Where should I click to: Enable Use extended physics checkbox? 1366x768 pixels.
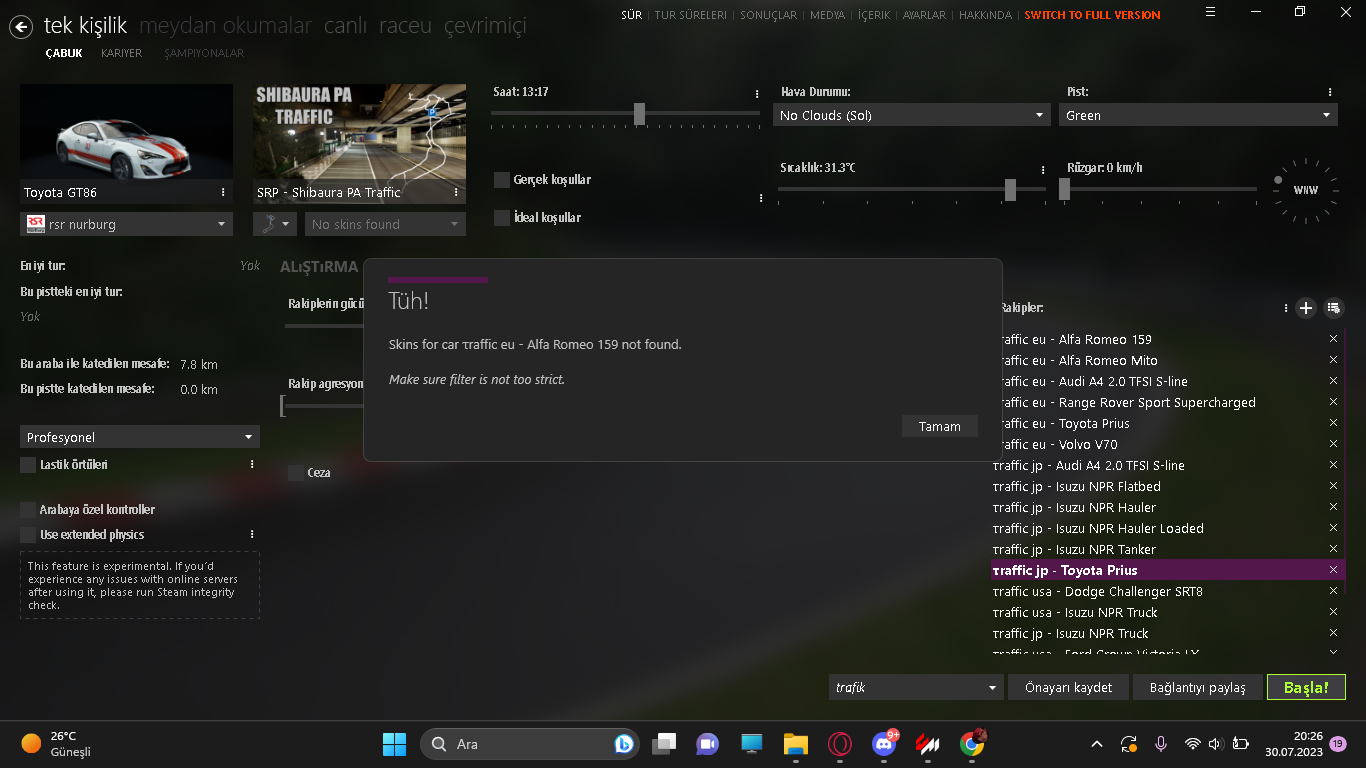tap(28, 535)
